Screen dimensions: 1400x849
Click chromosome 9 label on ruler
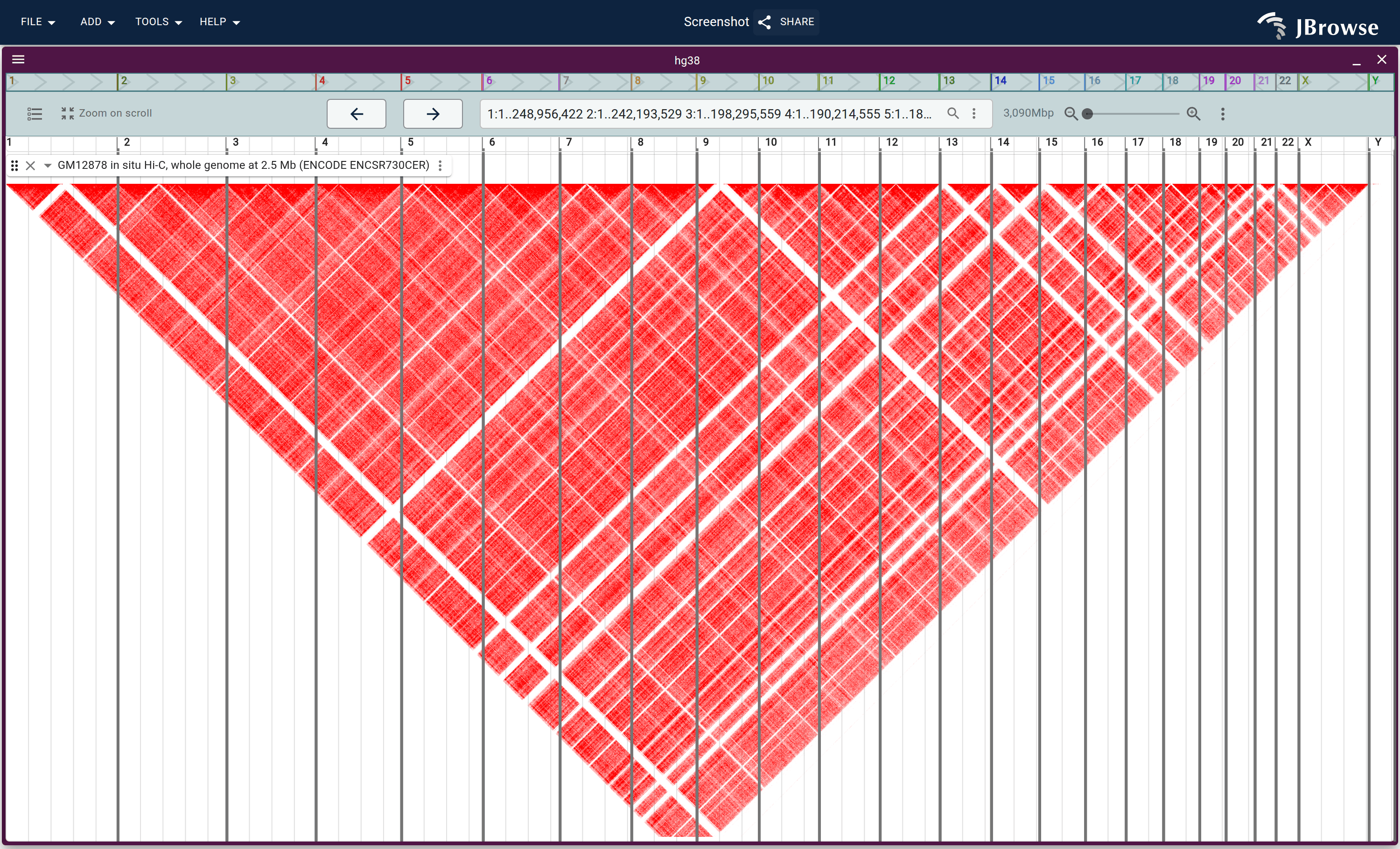(706, 142)
